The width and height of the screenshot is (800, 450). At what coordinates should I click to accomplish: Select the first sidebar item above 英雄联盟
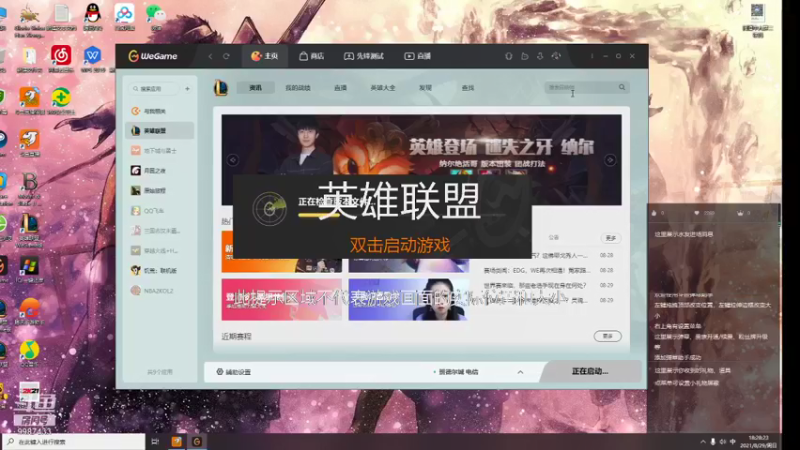click(159, 111)
